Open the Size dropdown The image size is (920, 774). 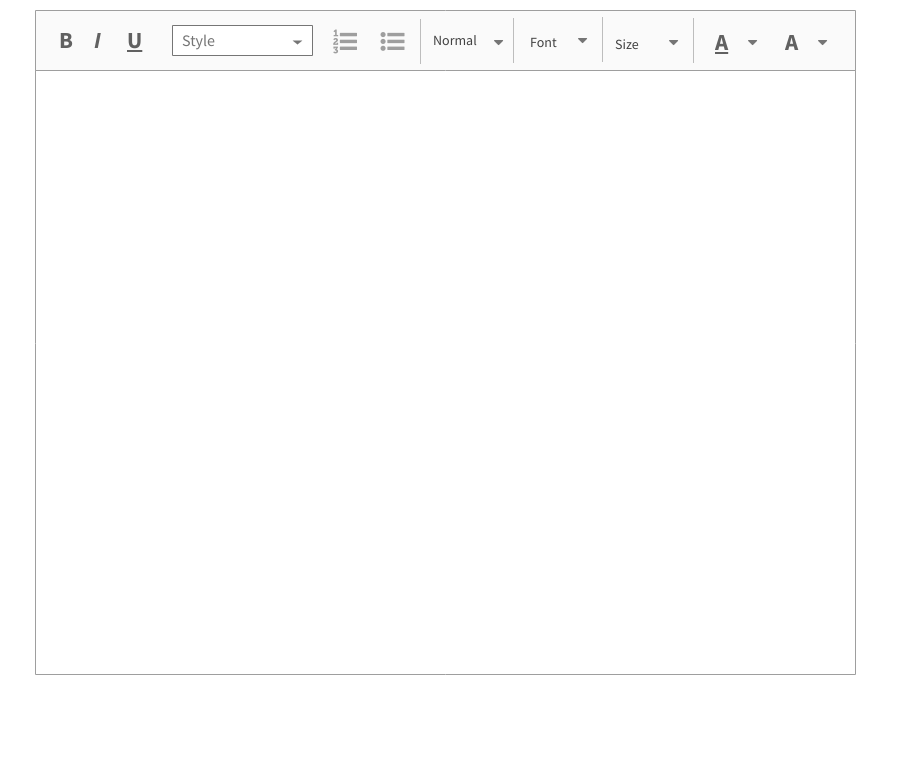(x=646, y=42)
